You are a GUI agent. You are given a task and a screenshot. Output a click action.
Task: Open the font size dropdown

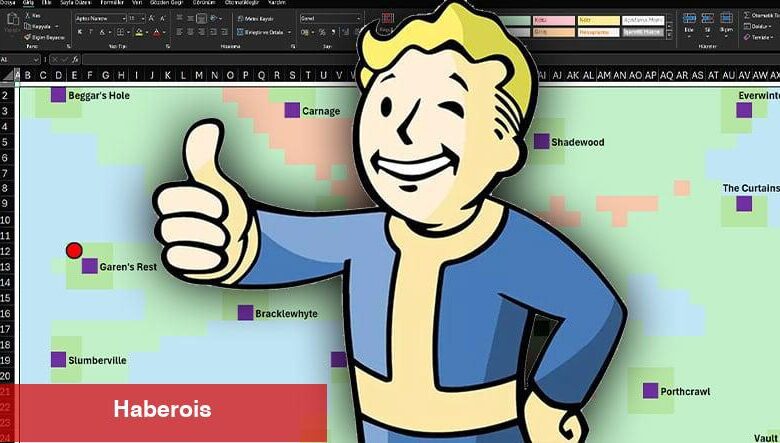pos(143,18)
